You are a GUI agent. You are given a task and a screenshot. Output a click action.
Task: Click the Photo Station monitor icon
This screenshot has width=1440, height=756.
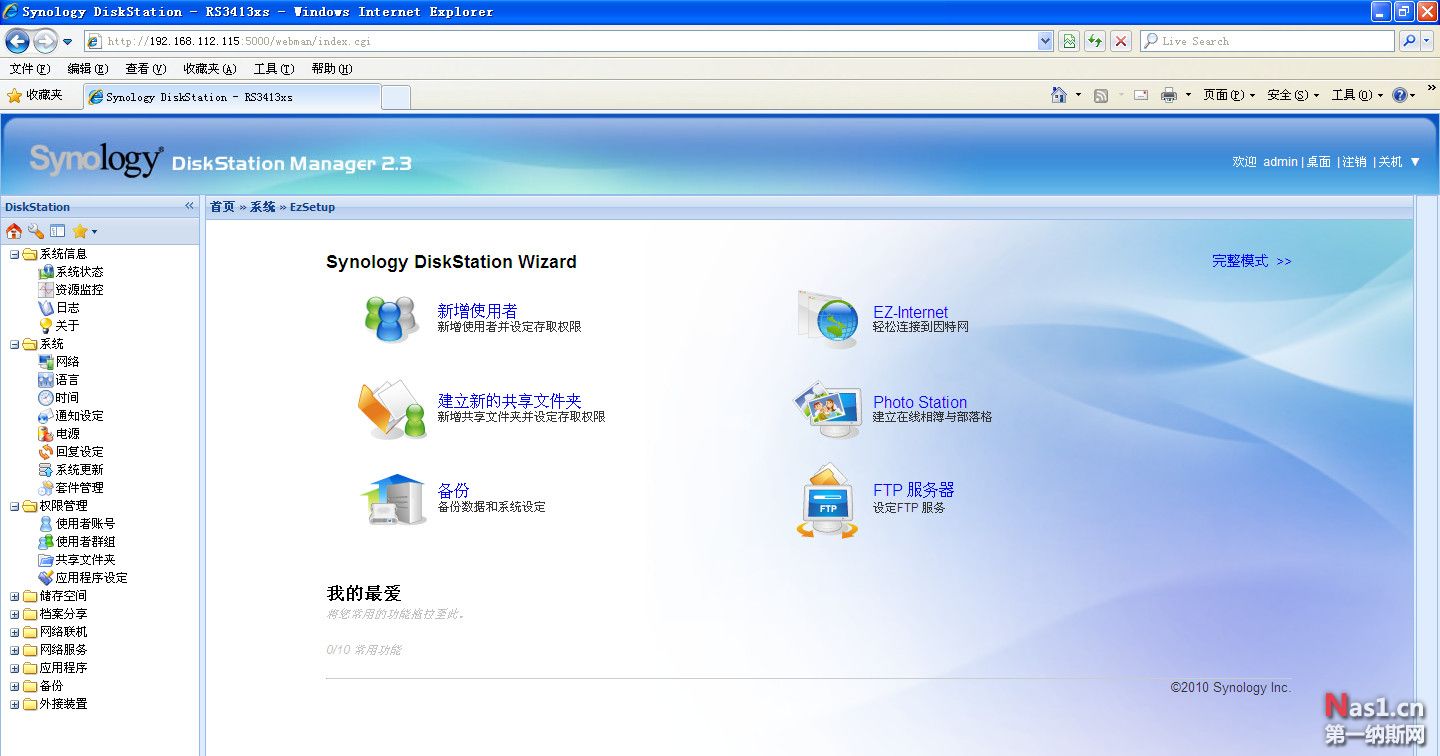tap(828, 408)
